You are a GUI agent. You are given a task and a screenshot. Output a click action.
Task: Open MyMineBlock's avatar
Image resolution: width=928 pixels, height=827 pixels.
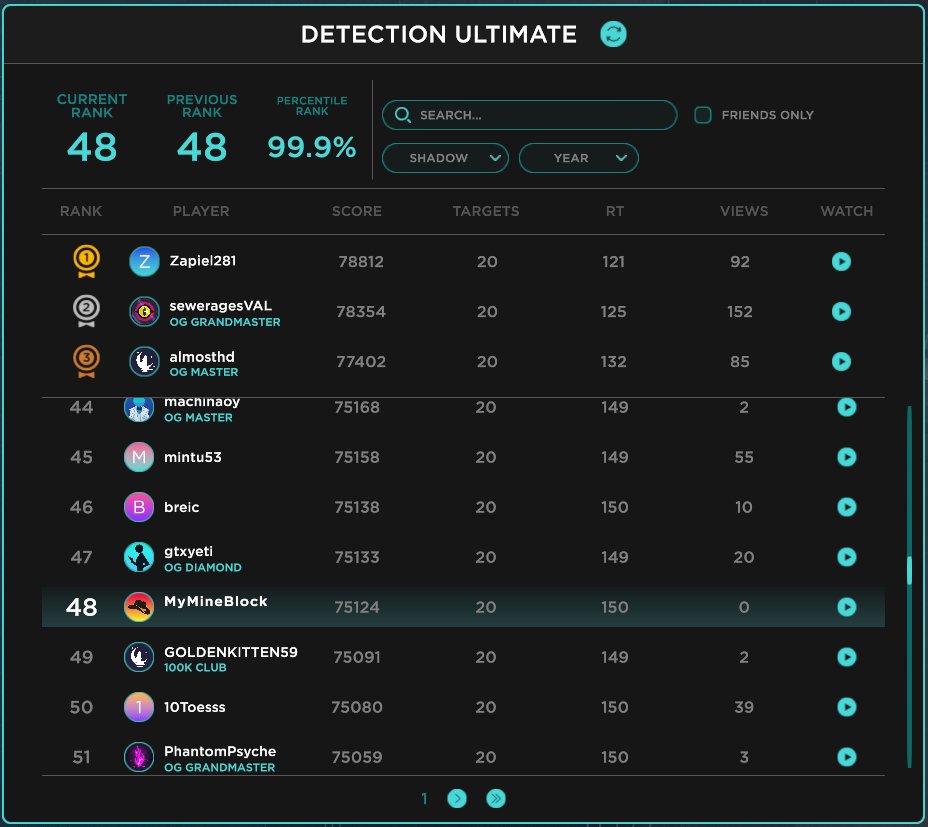coord(139,607)
